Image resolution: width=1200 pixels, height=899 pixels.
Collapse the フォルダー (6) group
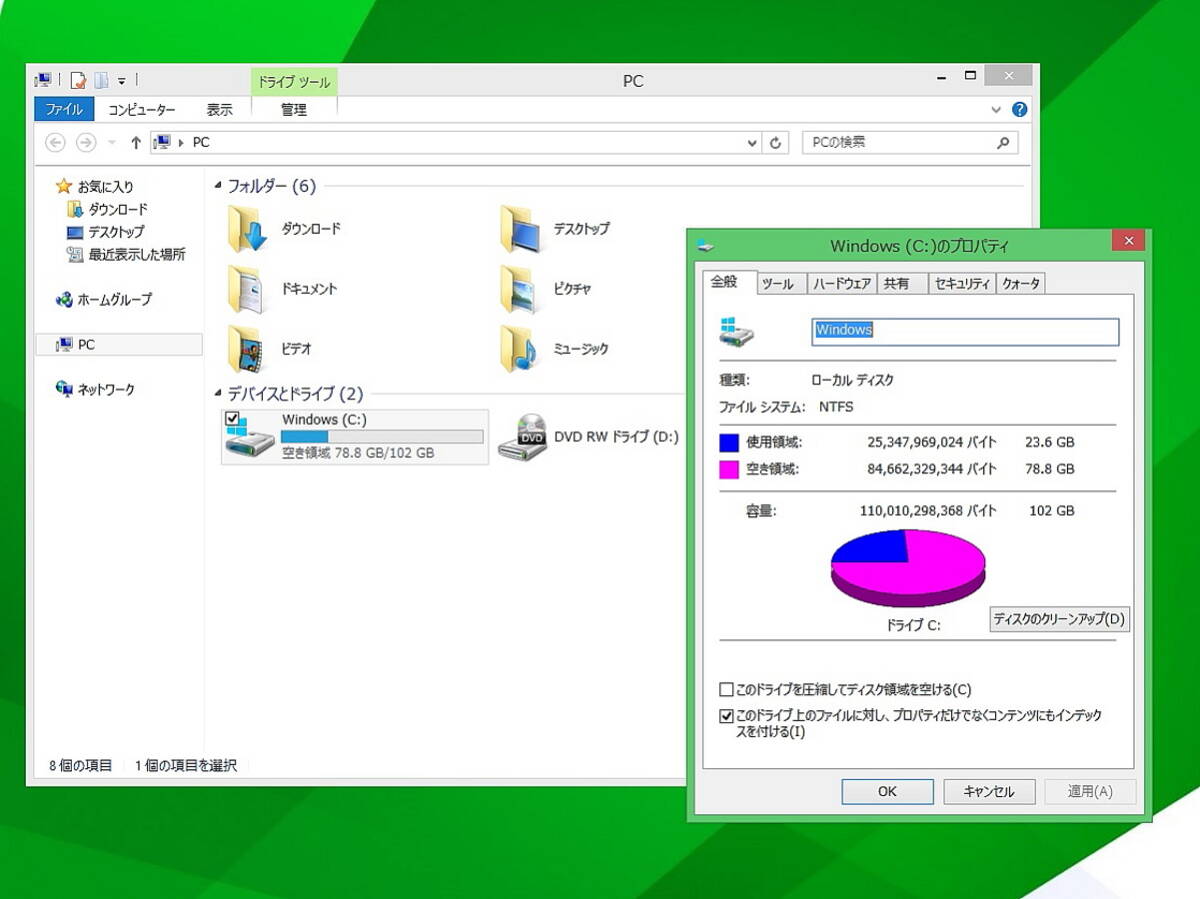pos(217,186)
